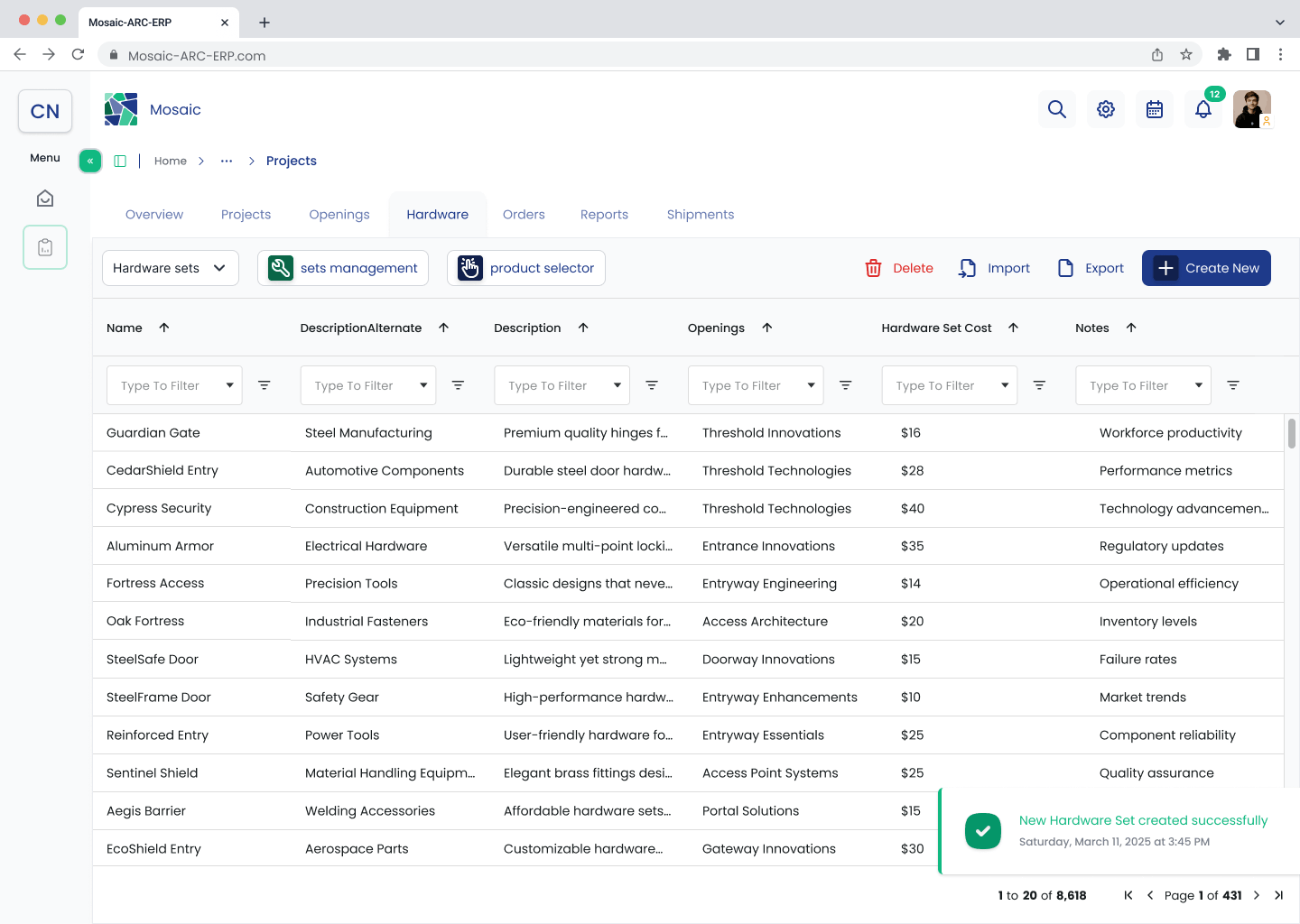Open user profile avatar

1252,109
